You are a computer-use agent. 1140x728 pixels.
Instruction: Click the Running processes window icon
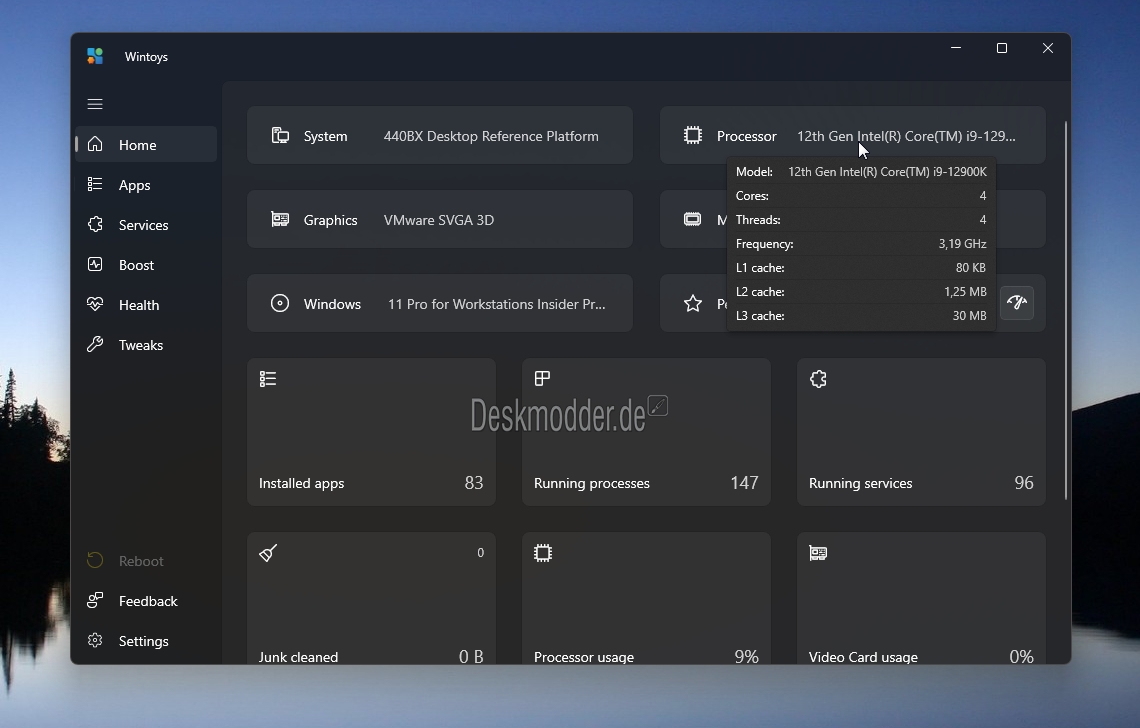click(542, 378)
